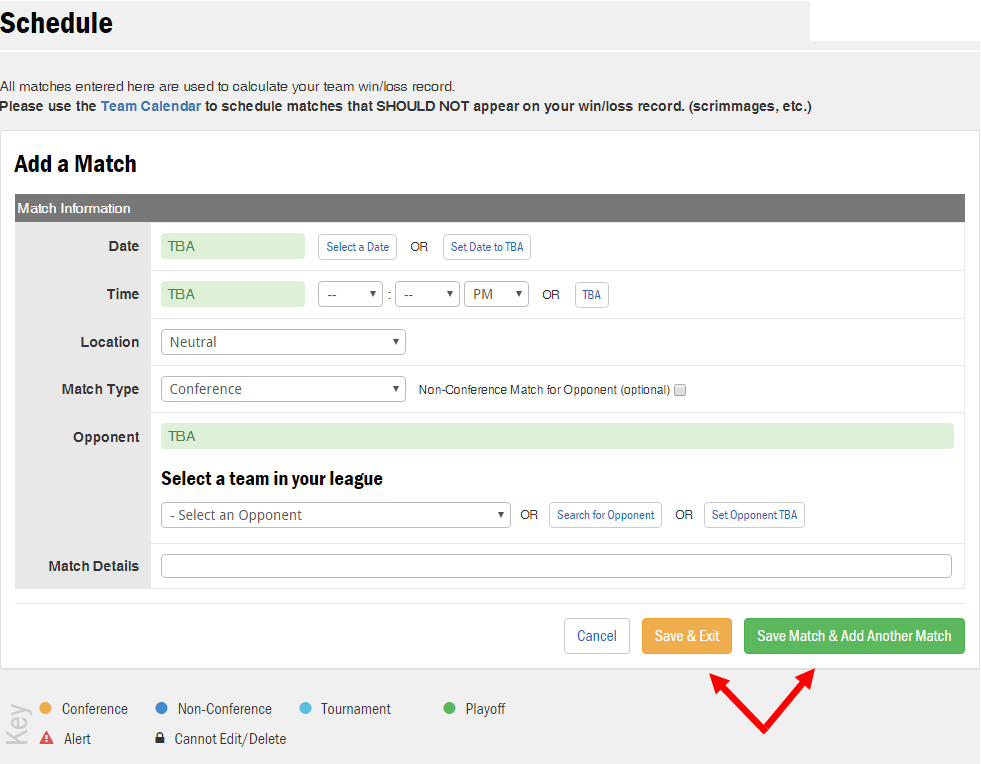Expand the Match Type dropdown showing Conference
981x764 pixels.
[x=283, y=389]
